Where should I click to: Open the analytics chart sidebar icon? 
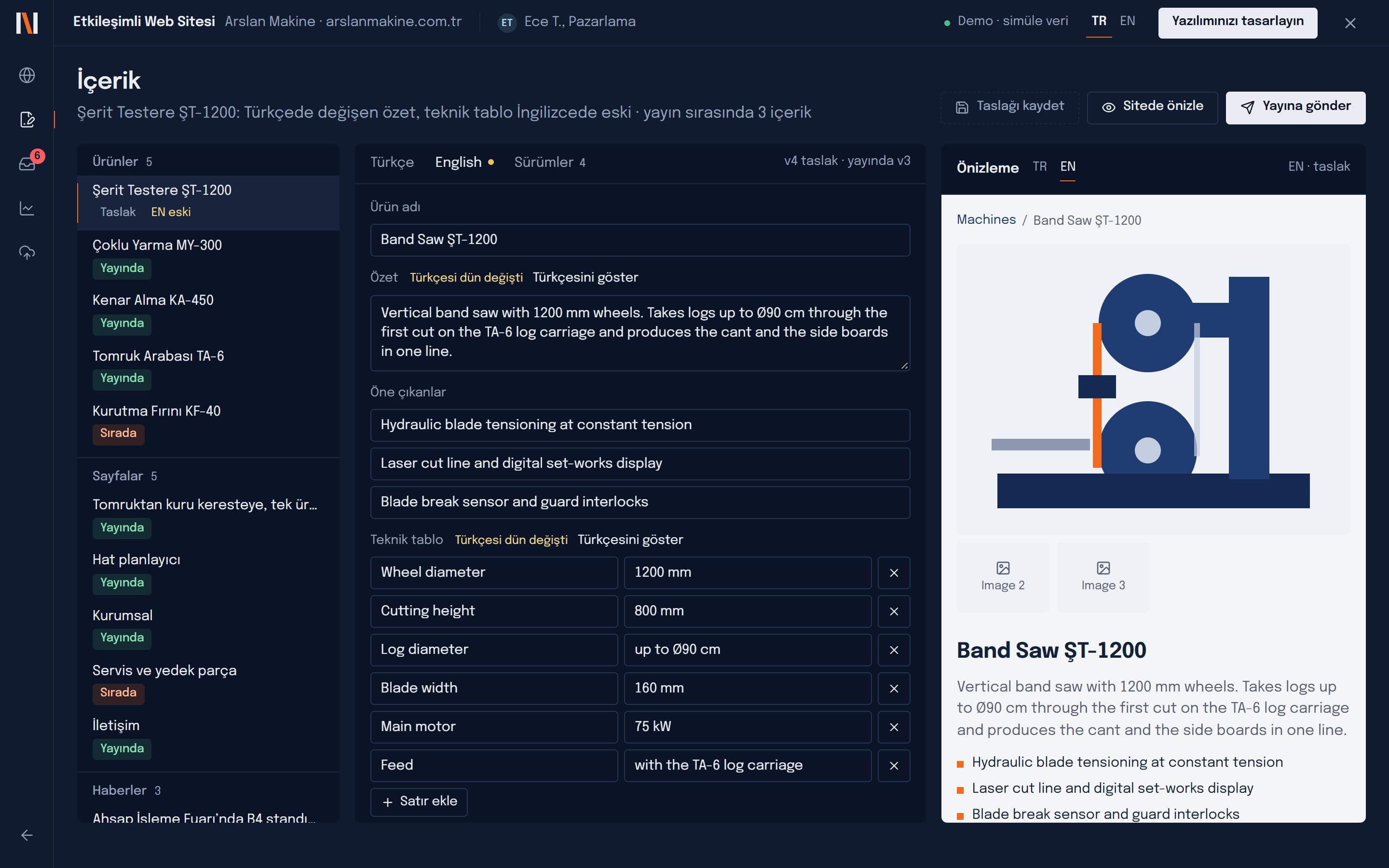tap(27, 208)
